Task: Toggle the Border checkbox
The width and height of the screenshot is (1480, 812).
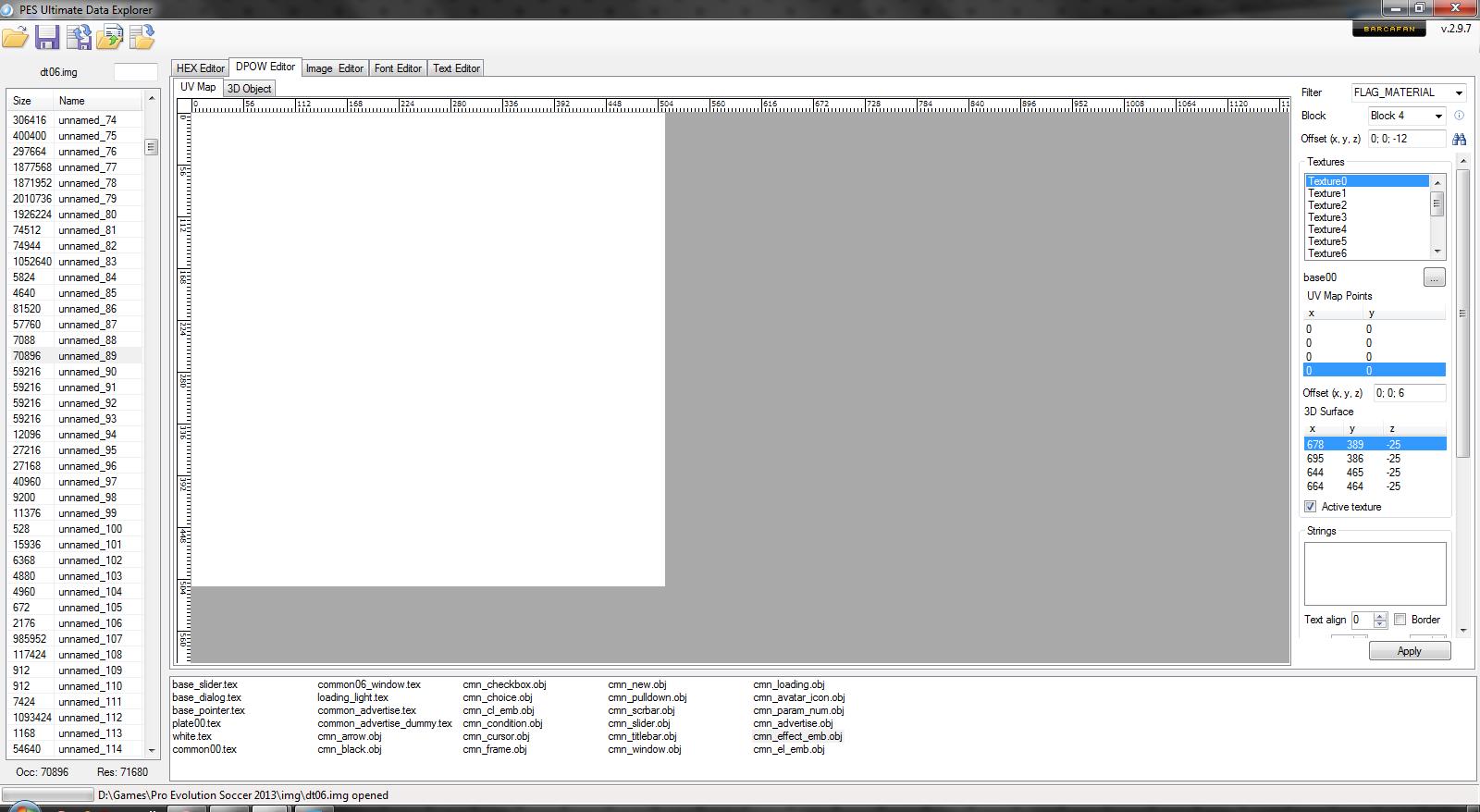Action: coord(1400,620)
